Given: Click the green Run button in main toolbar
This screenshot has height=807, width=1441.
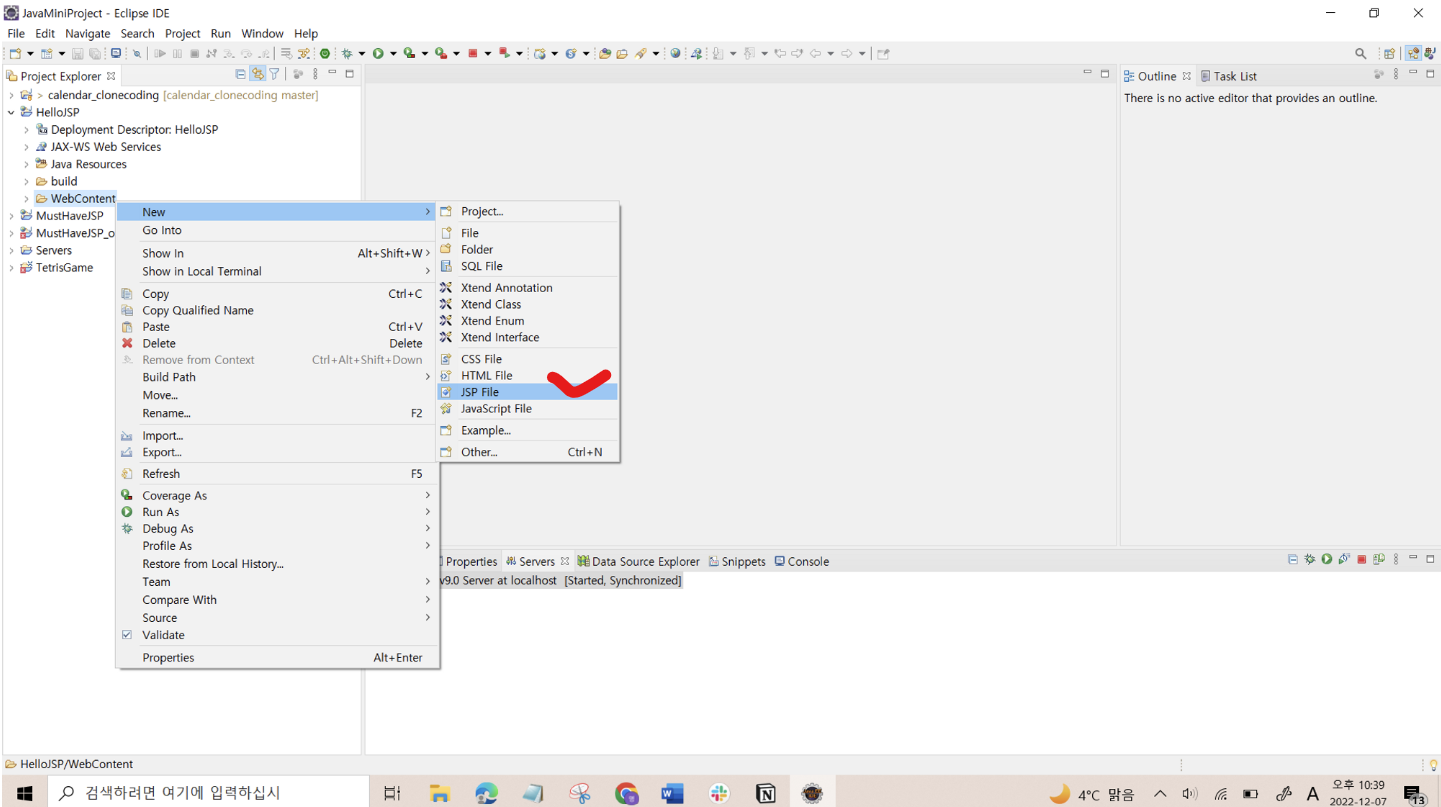Looking at the screenshot, I should click(378, 53).
